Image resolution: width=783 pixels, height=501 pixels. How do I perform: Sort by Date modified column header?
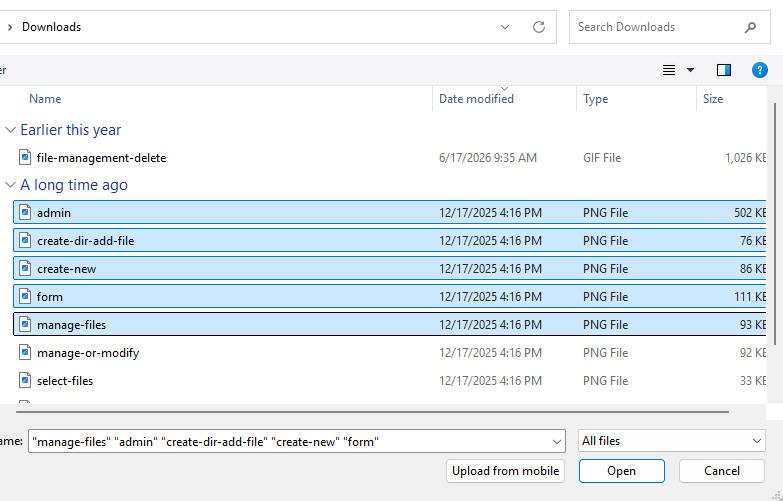tap(476, 99)
